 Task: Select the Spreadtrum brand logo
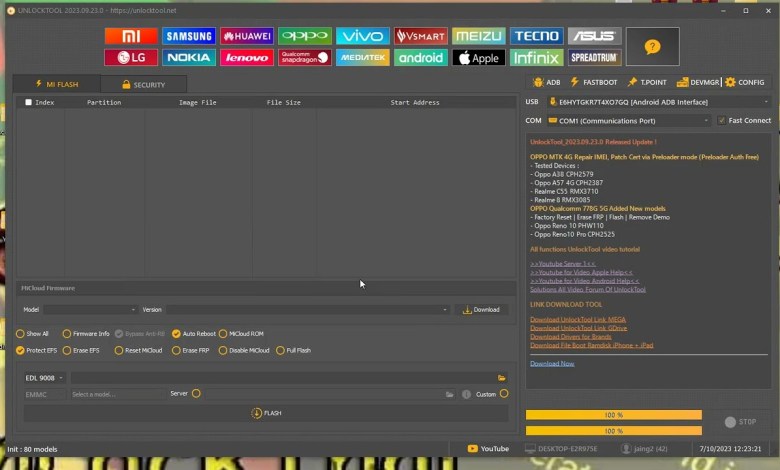(x=594, y=58)
